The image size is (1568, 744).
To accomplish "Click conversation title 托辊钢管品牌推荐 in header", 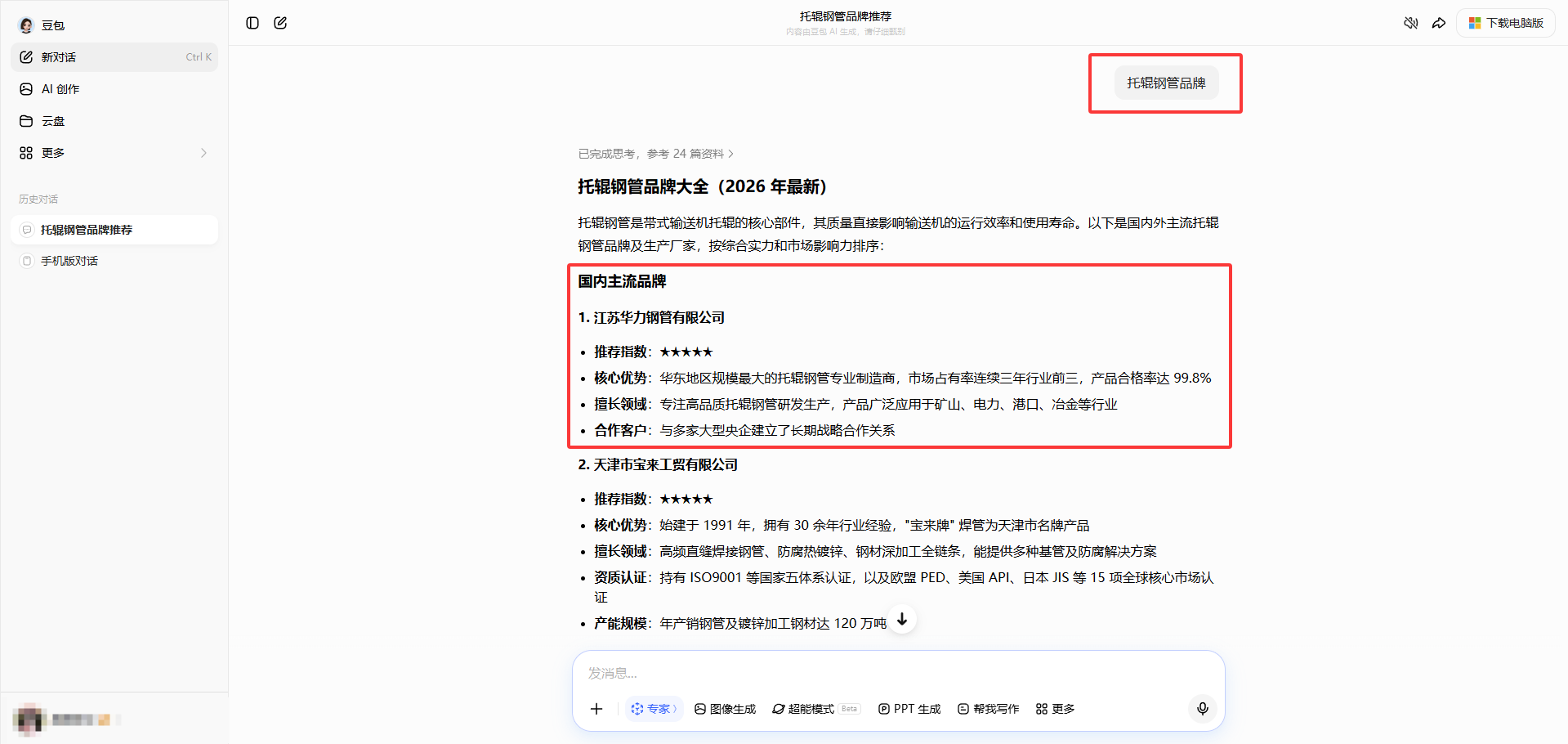I will (x=846, y=16).
